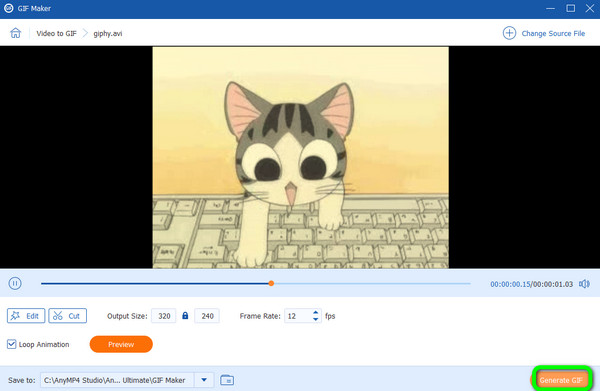This screenshot has width=600, height=391.
Task: Click the Generate GIF button
Action: click(561, 380)
